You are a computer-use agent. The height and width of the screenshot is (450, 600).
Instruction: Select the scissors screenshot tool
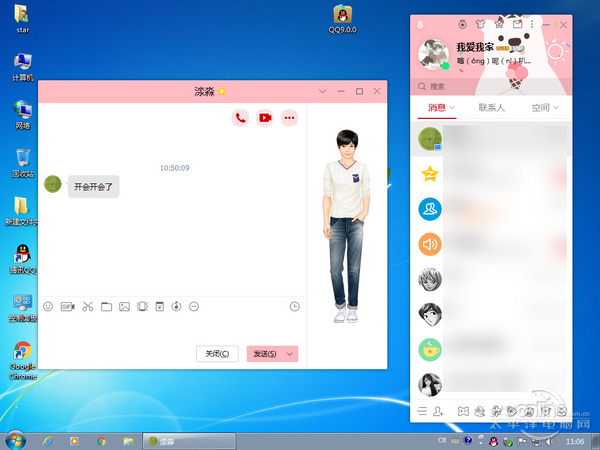click(x=88, y=307)
